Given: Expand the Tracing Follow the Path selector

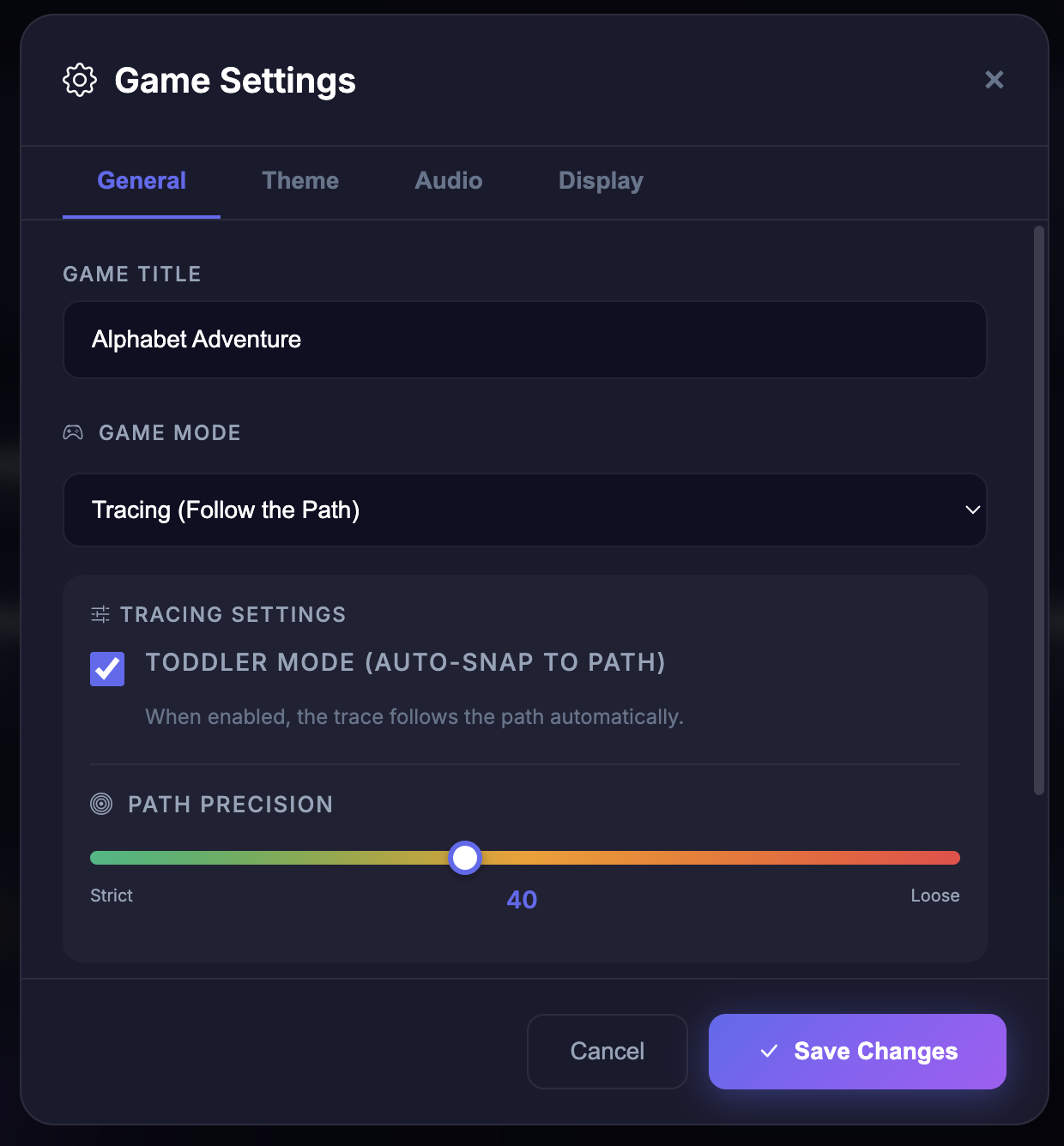Looking at the screenshot, I should coord(524,510).
